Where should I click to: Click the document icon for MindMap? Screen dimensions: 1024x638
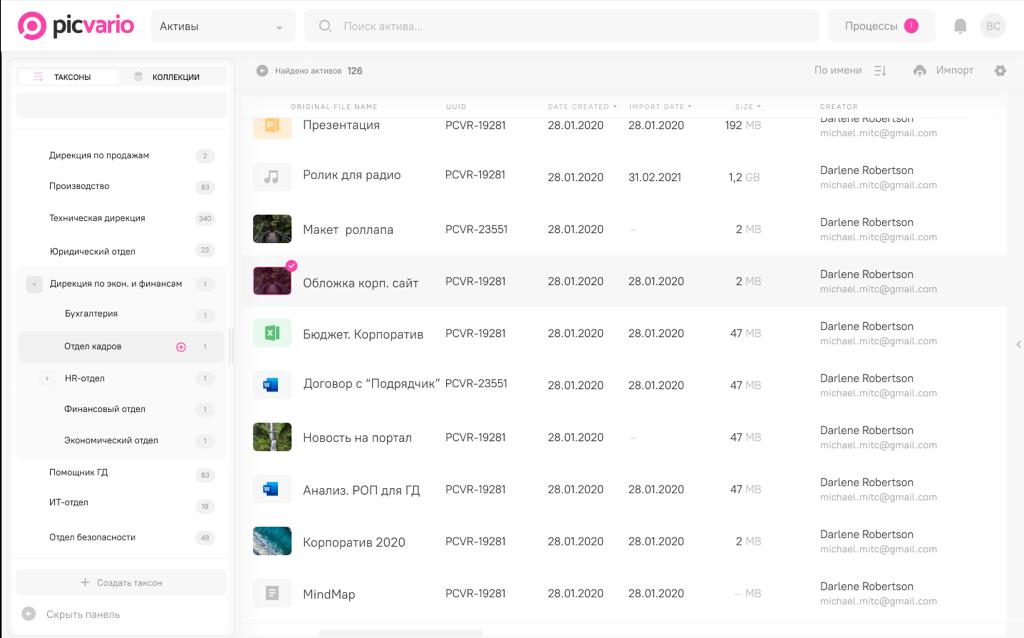tap(272, 594)
